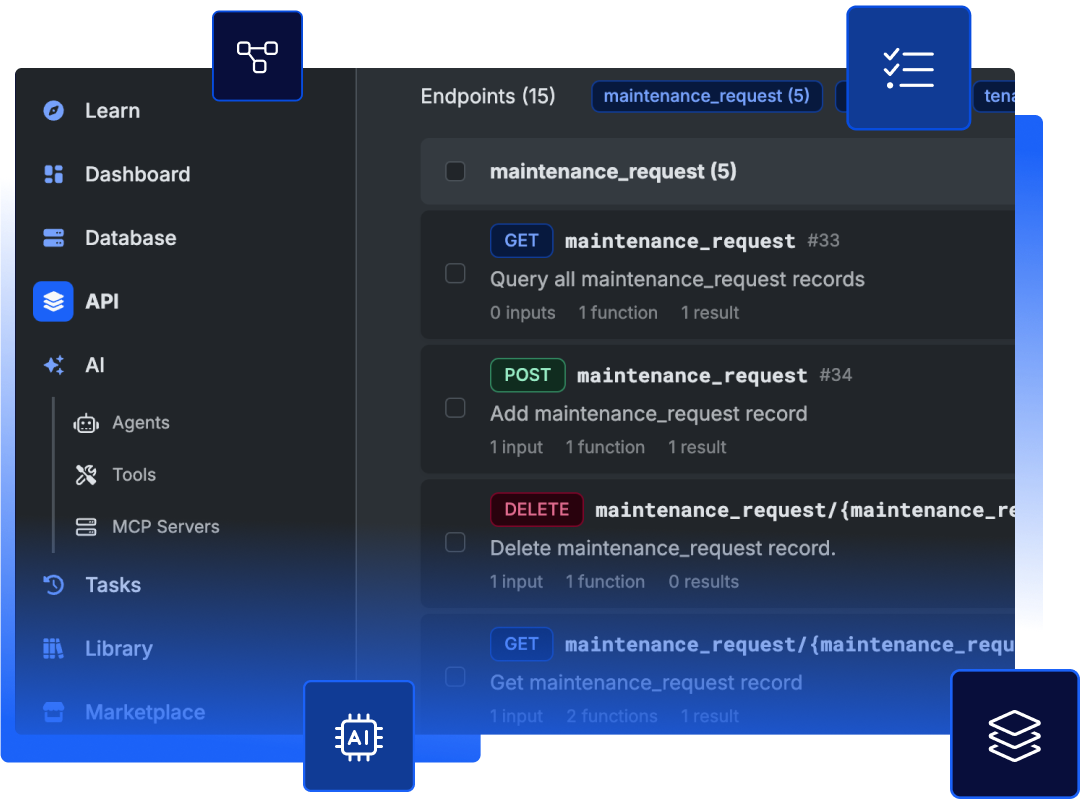Screen dimensions: 1080x807
Task: Open the maintenance_request (5) filter pill
Action: (x=707, y=96)
